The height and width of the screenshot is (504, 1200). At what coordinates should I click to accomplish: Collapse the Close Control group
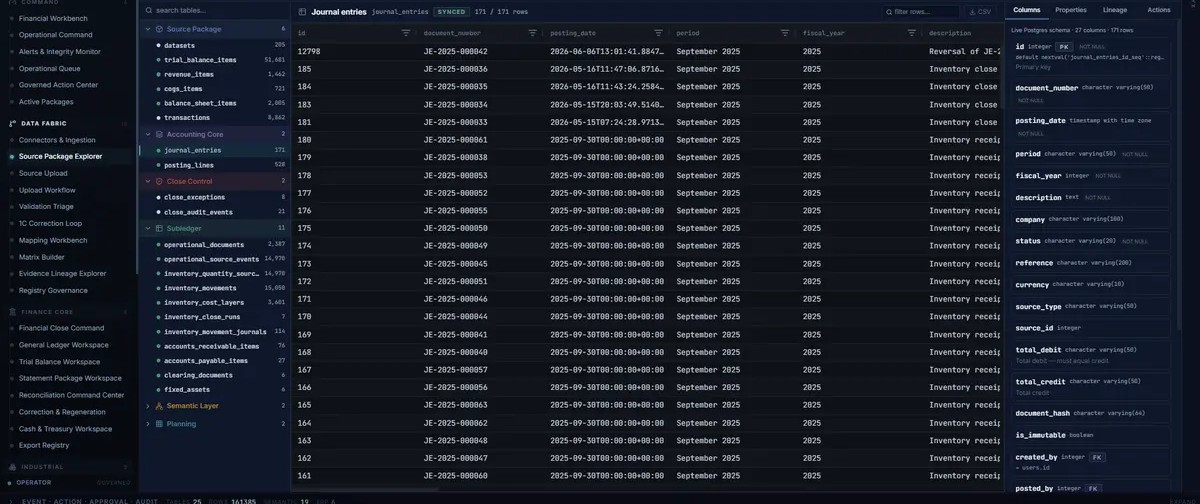click(148, 181)
